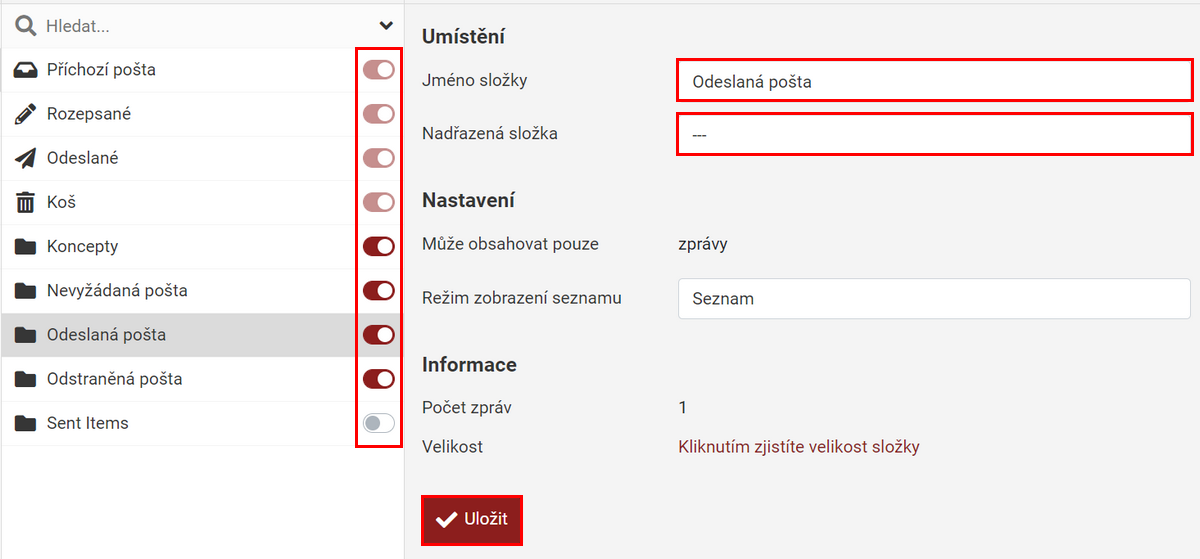Open Režim zobrazení seznamu dropdown
1200x559 pixels.
point(934,299)
